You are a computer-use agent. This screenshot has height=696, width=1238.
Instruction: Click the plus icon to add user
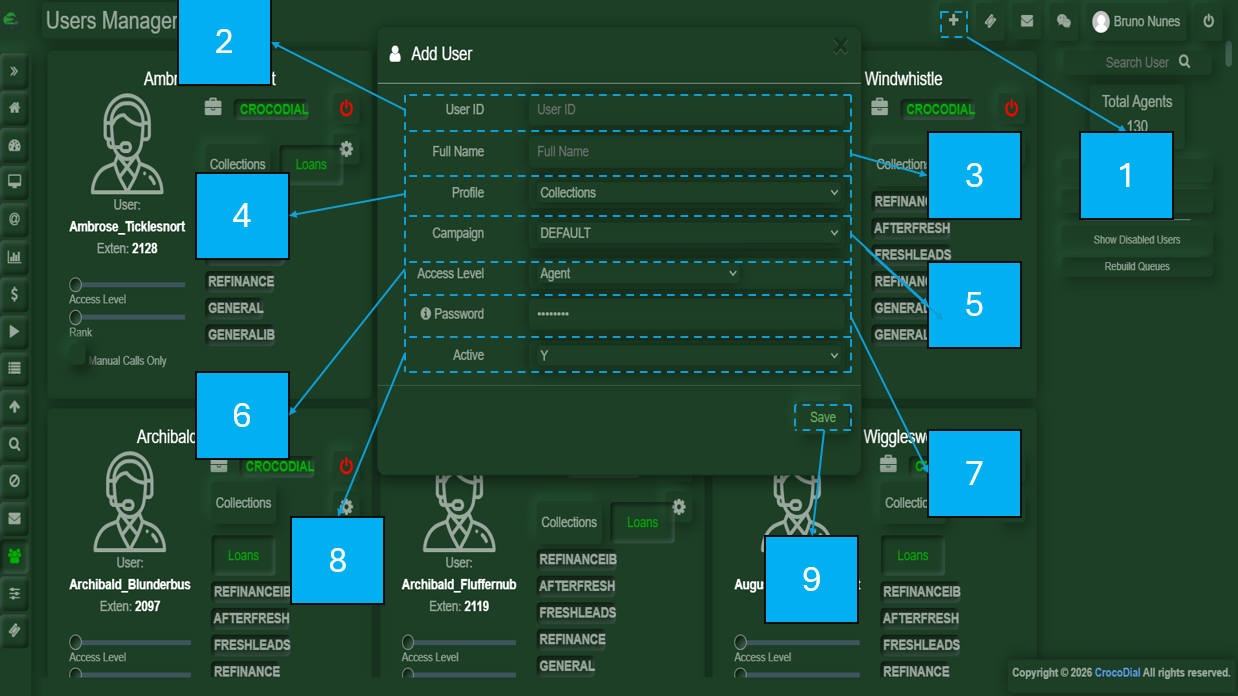(953, 21)
